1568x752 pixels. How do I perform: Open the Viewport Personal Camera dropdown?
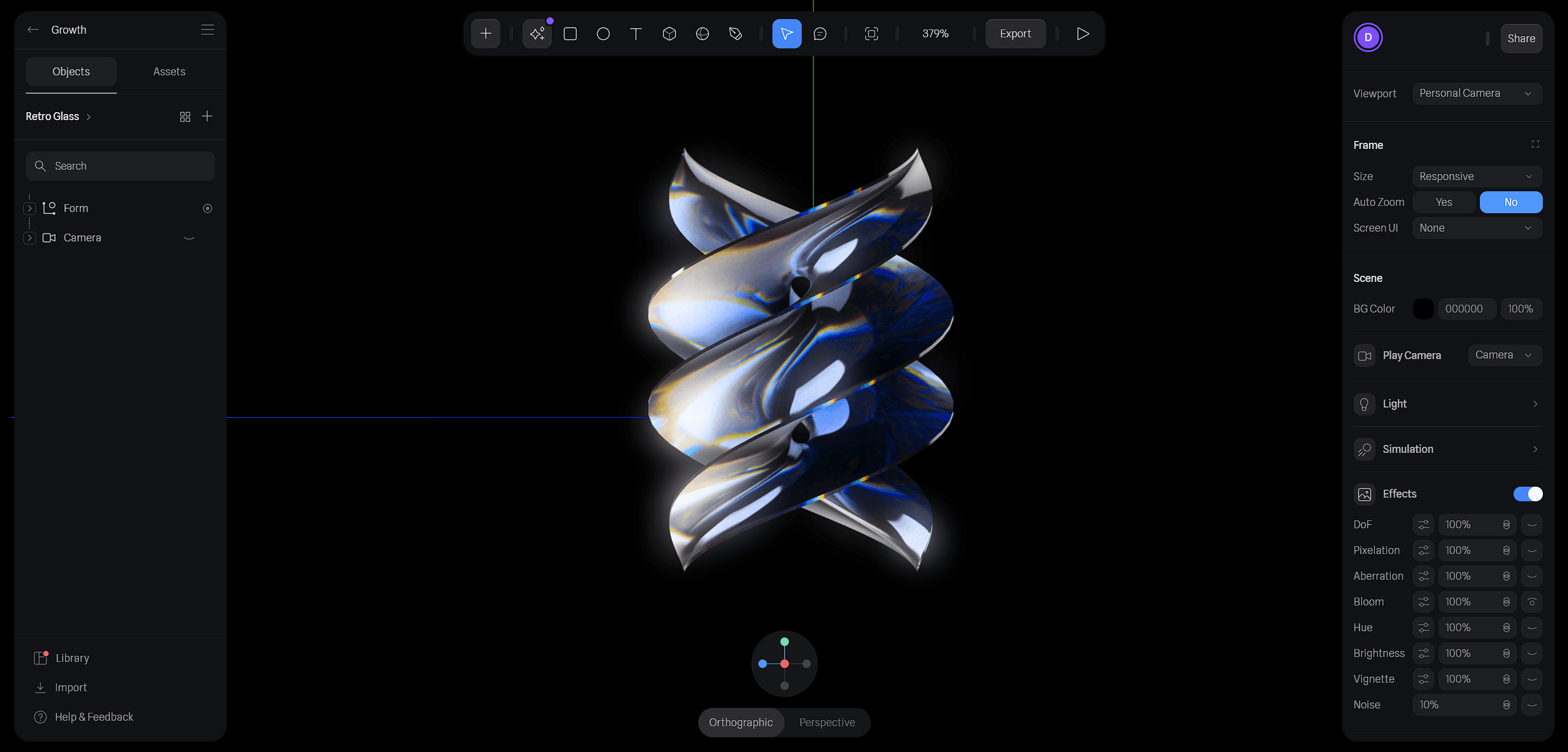click(x=1477, y=93)
